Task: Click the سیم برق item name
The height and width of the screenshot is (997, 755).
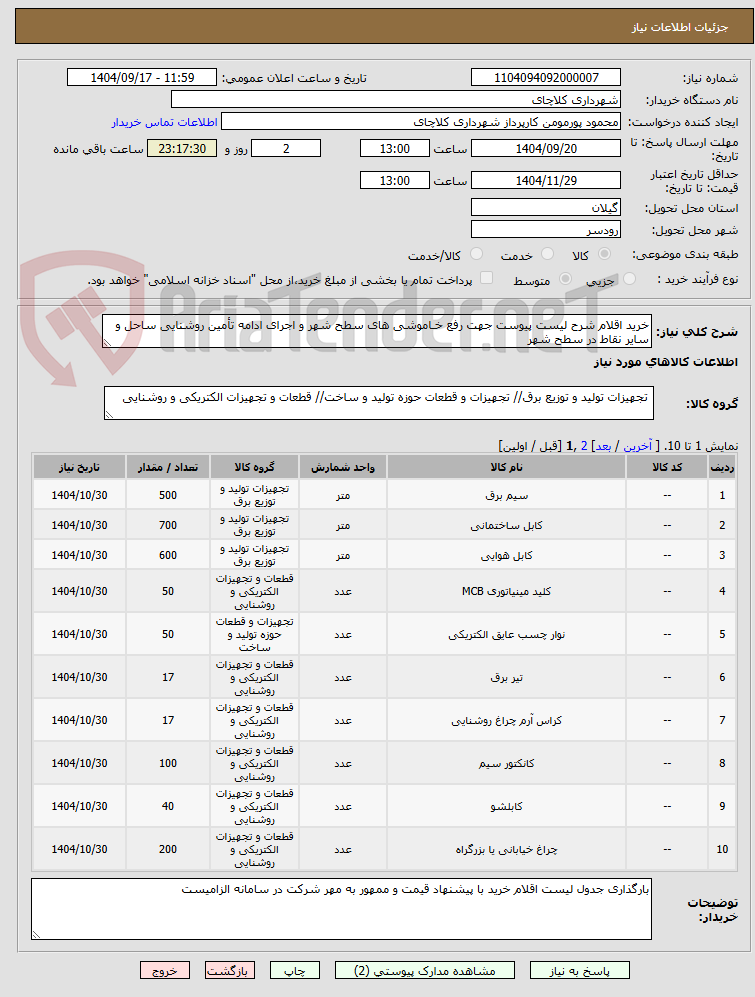Action: click(x=506, y=495)
